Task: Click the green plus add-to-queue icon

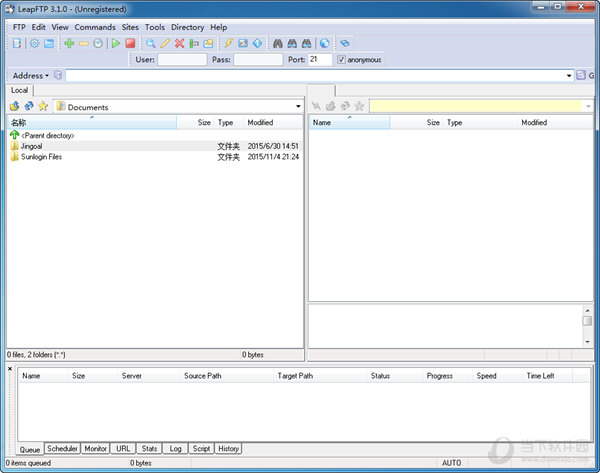Action: coord(69,43)
